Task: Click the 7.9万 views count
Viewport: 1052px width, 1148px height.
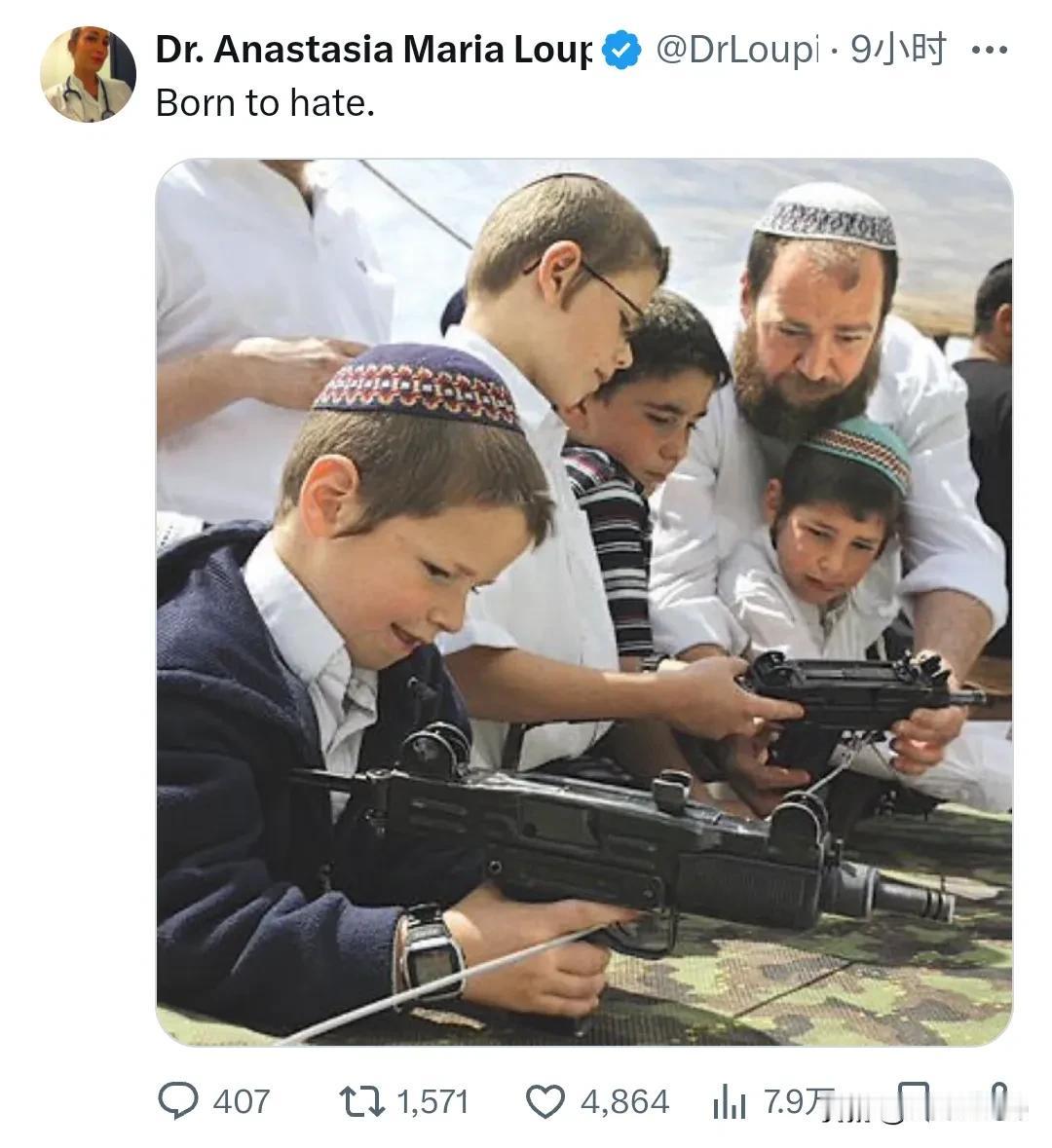Action: [x=800, y=1102]
